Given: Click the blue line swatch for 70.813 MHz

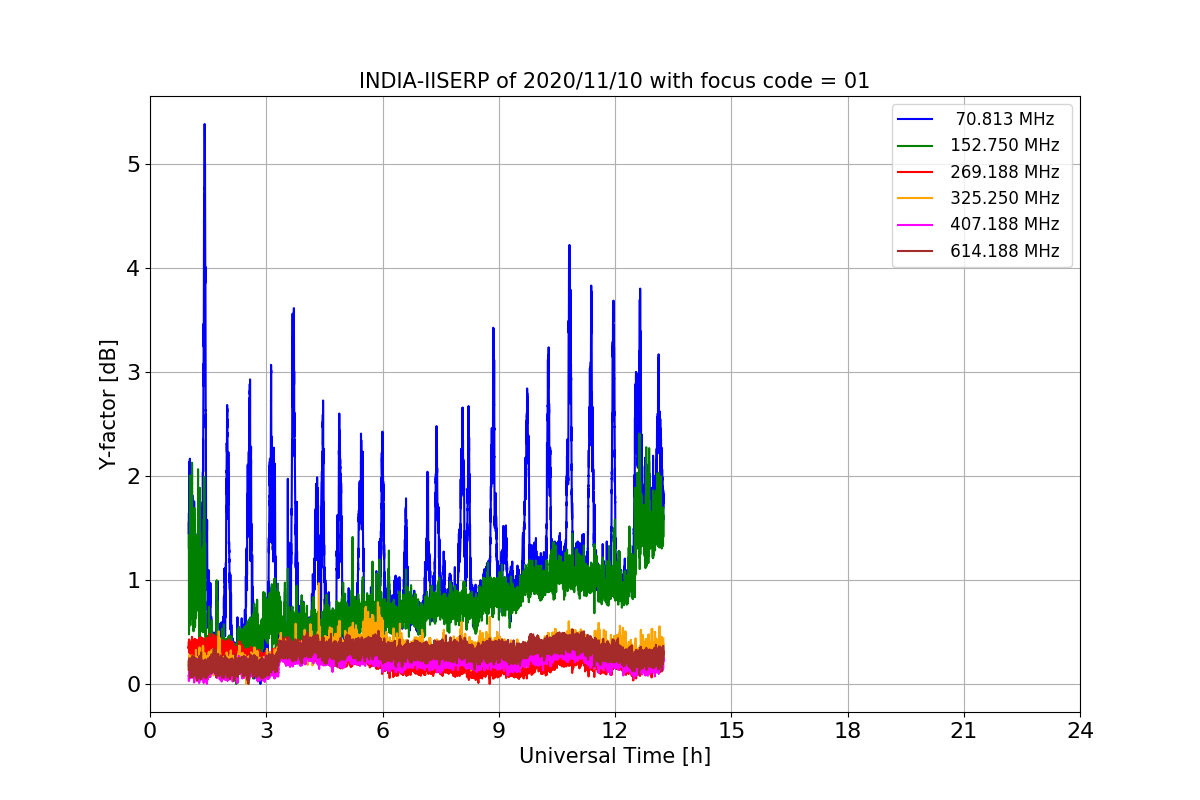Looking at the screenshot, I should pos(915,119).
